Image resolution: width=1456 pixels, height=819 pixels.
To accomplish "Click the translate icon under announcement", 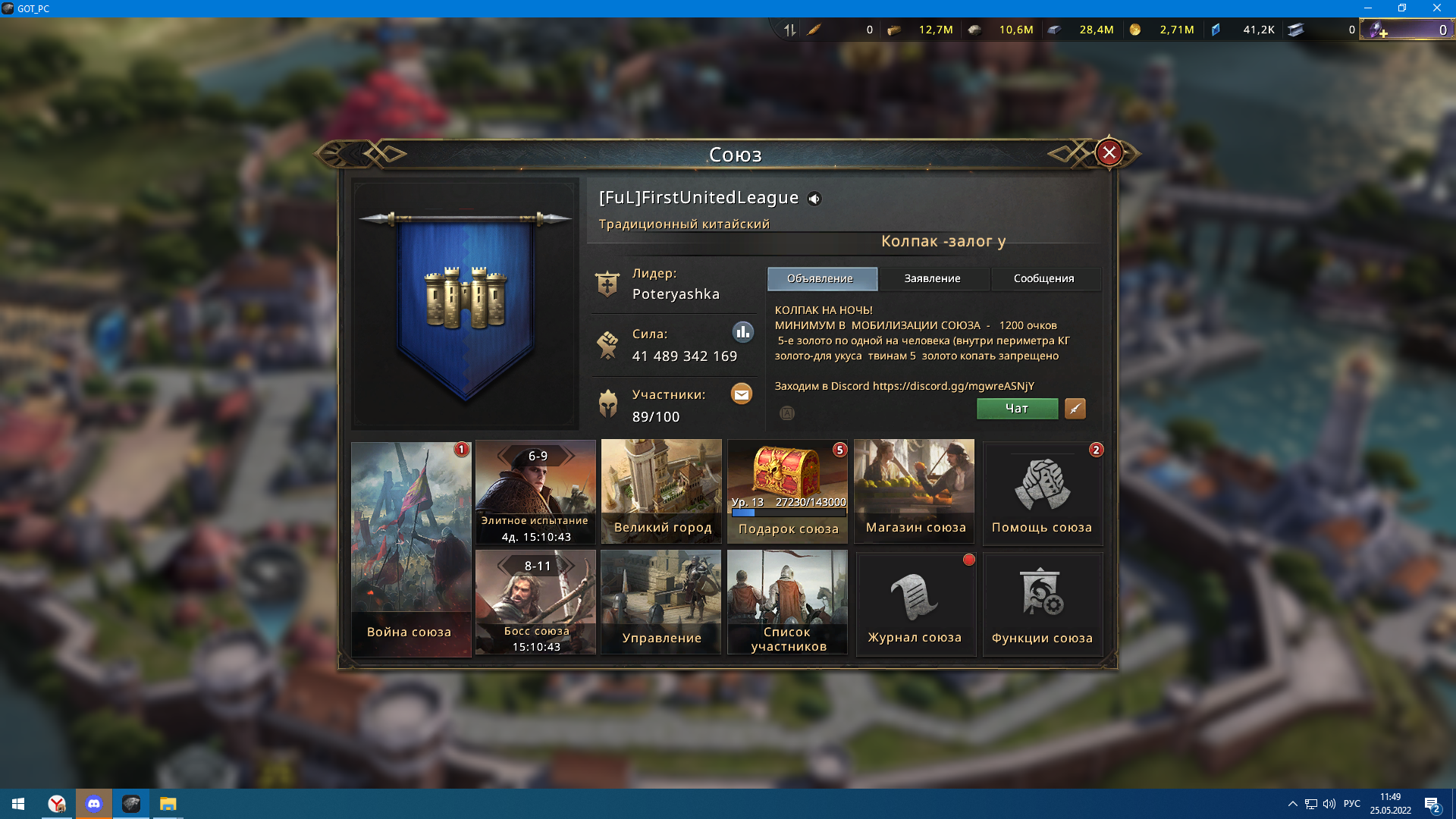I will [787, 413].
